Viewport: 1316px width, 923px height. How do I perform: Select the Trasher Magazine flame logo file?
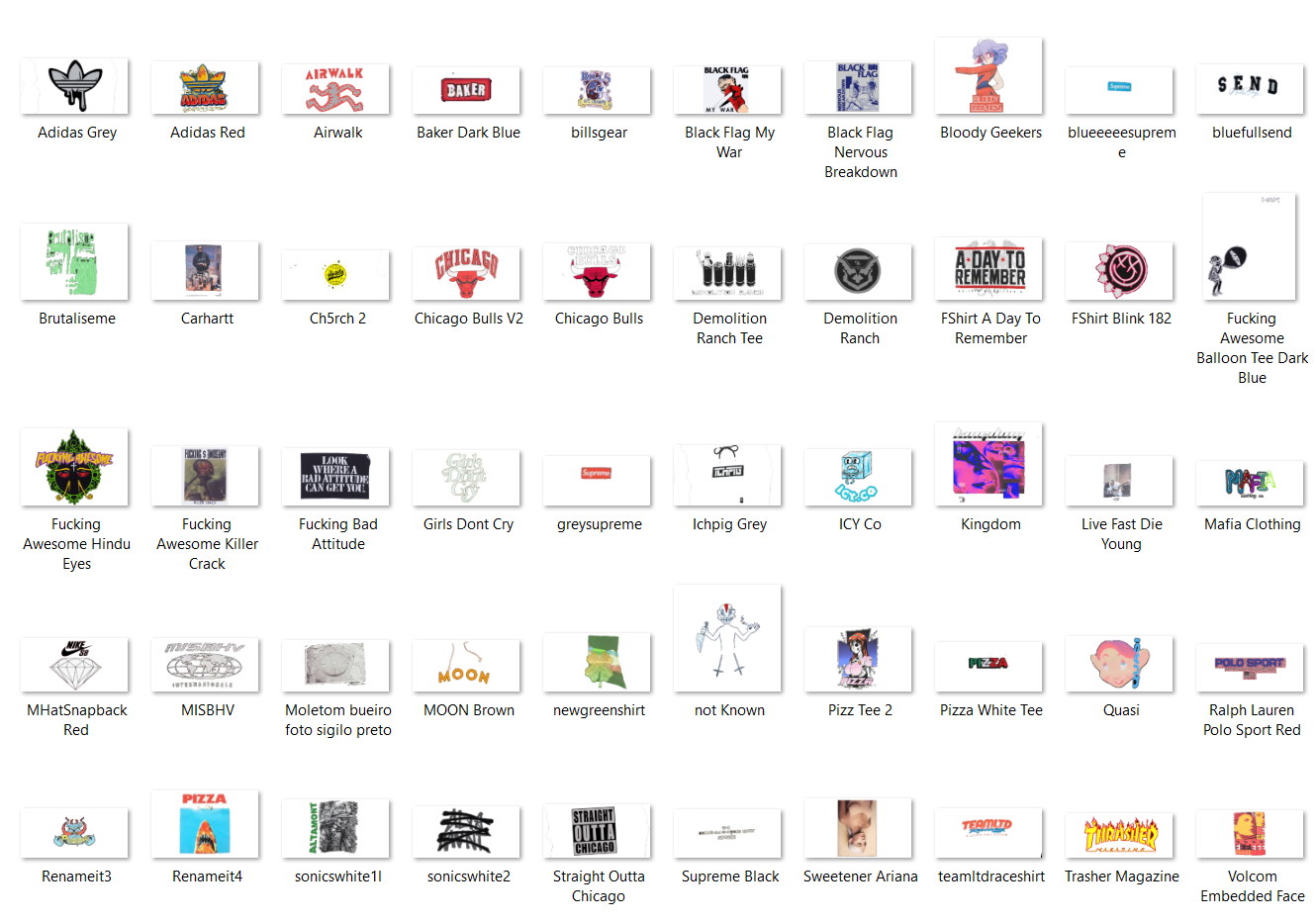point(1119,834)
